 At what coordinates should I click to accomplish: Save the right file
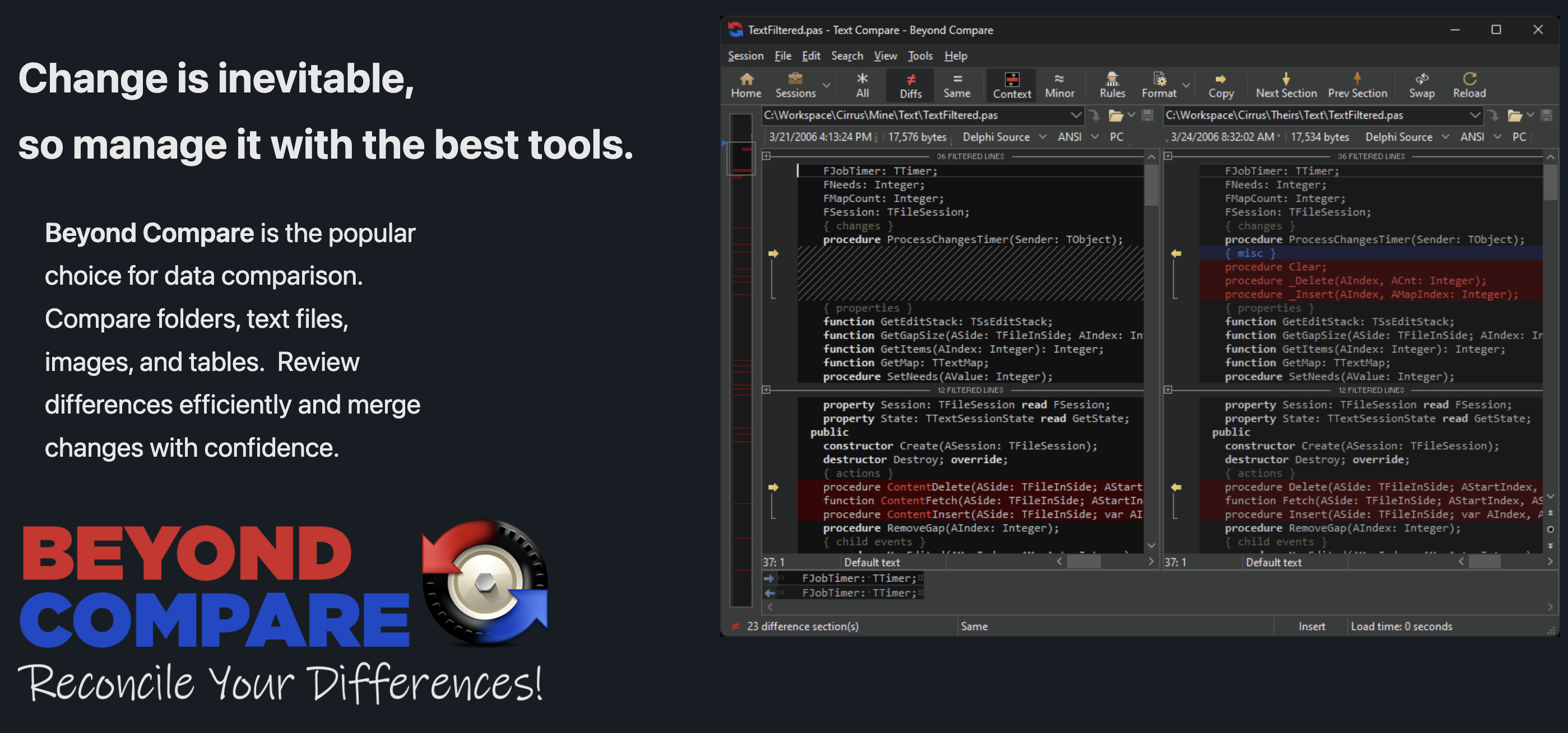pyautogui.click(x=1547, y=115)
